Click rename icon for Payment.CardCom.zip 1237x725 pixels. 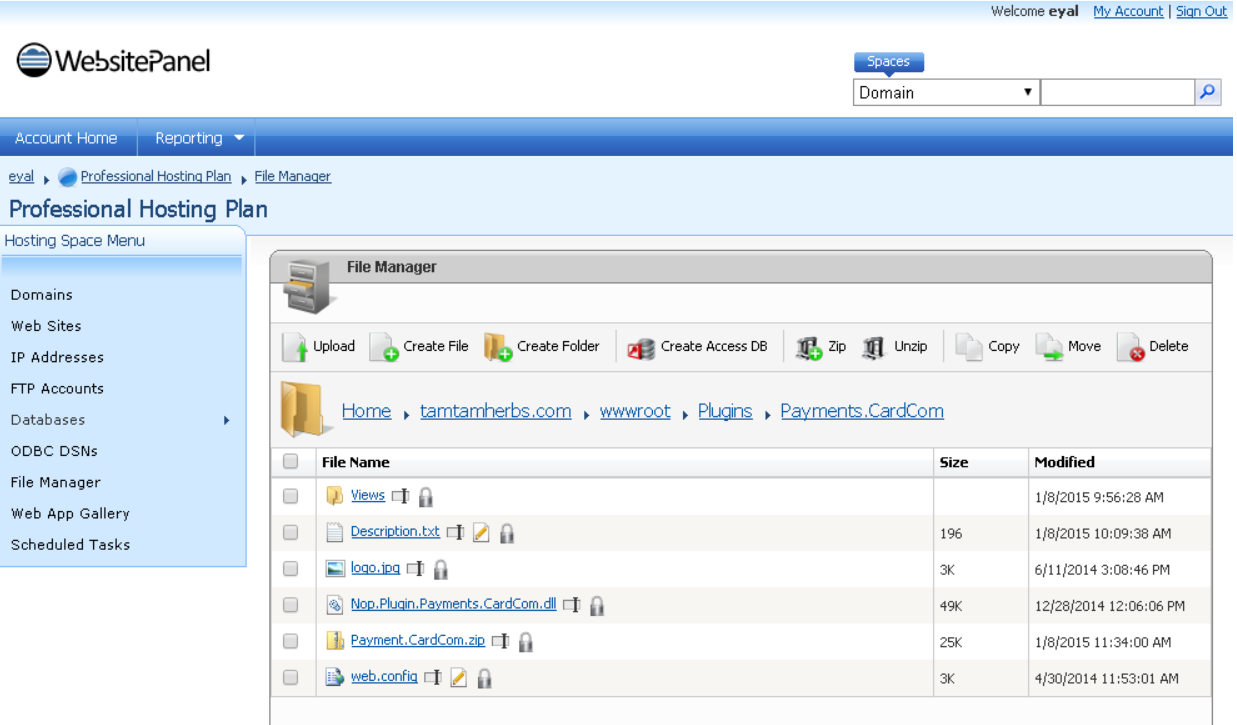(x=500, y=642)
